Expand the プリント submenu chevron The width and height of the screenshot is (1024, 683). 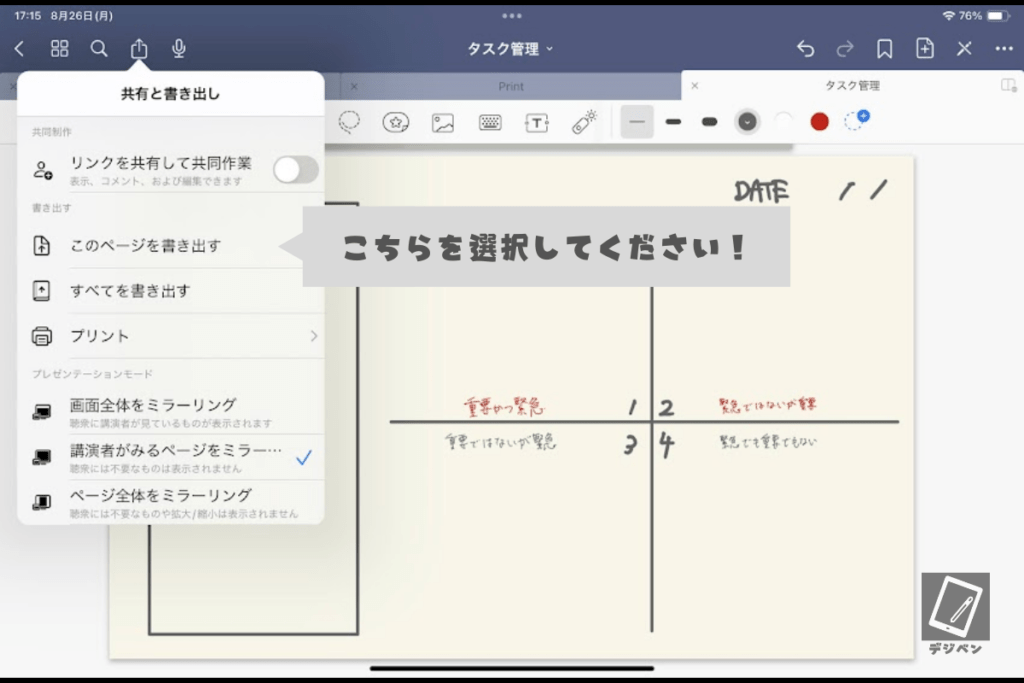[x=314, y=336]
